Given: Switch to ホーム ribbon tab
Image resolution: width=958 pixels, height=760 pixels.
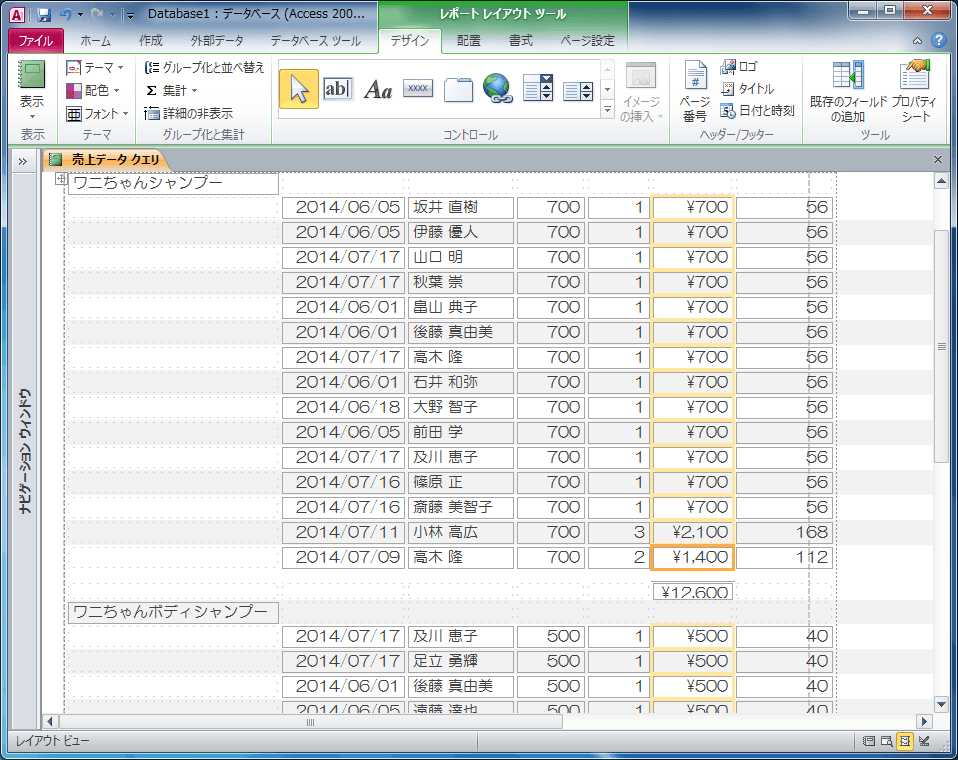Looking at the screenshot, I should pos(96,41).
